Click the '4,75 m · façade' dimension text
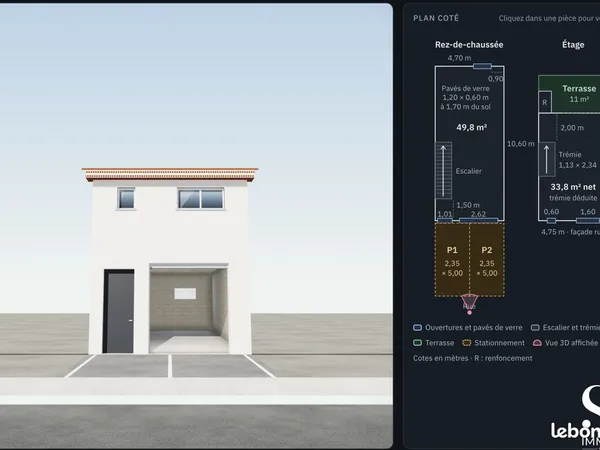The height and width of the screenshot is (450, 600). [571, 232]
